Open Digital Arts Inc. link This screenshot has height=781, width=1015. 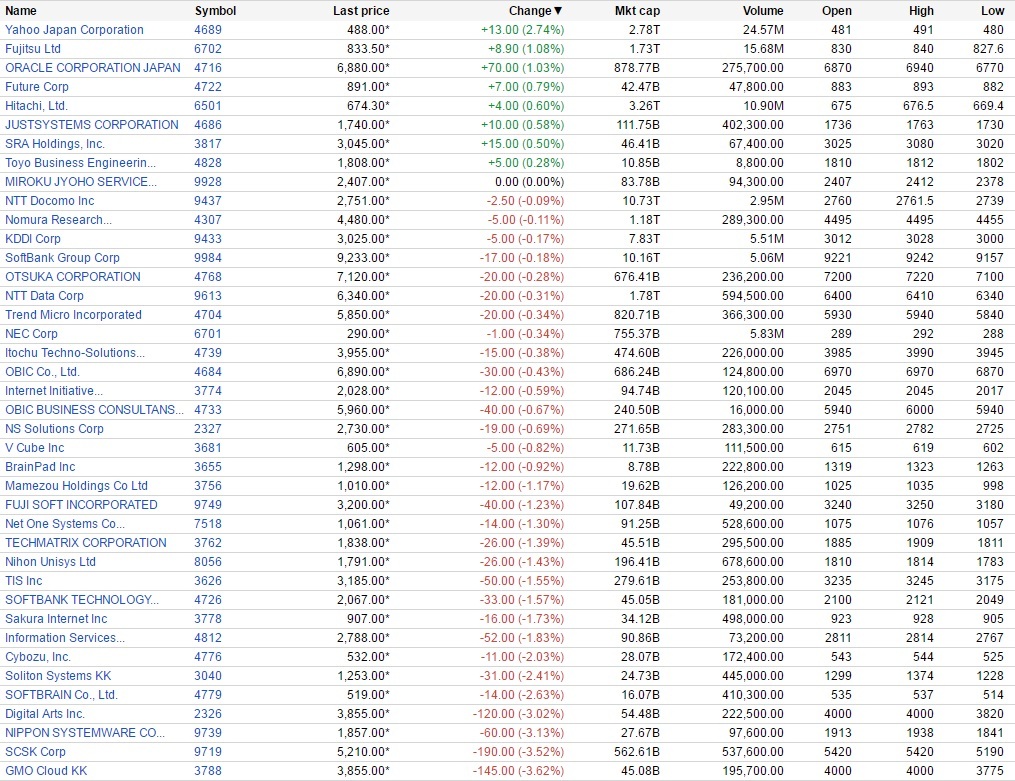[45, 714]
